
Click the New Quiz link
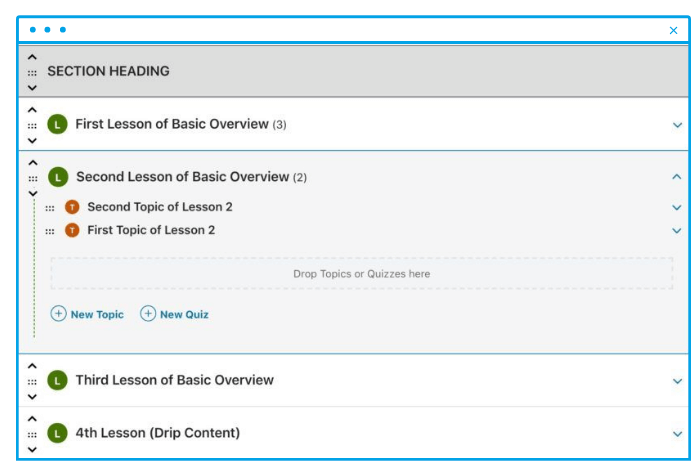[184, 314]
